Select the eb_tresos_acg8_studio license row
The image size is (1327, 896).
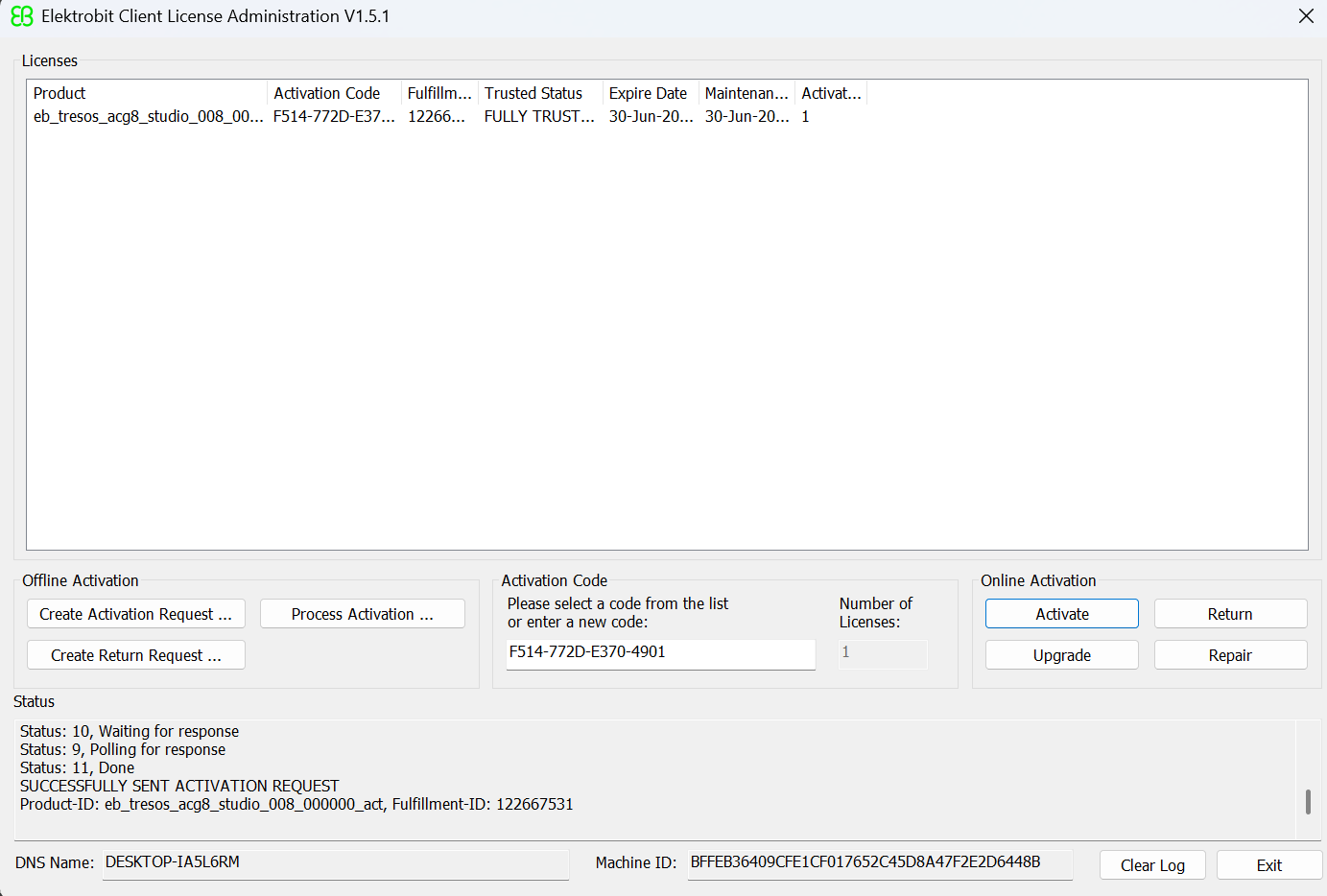[x=448, y=116]
